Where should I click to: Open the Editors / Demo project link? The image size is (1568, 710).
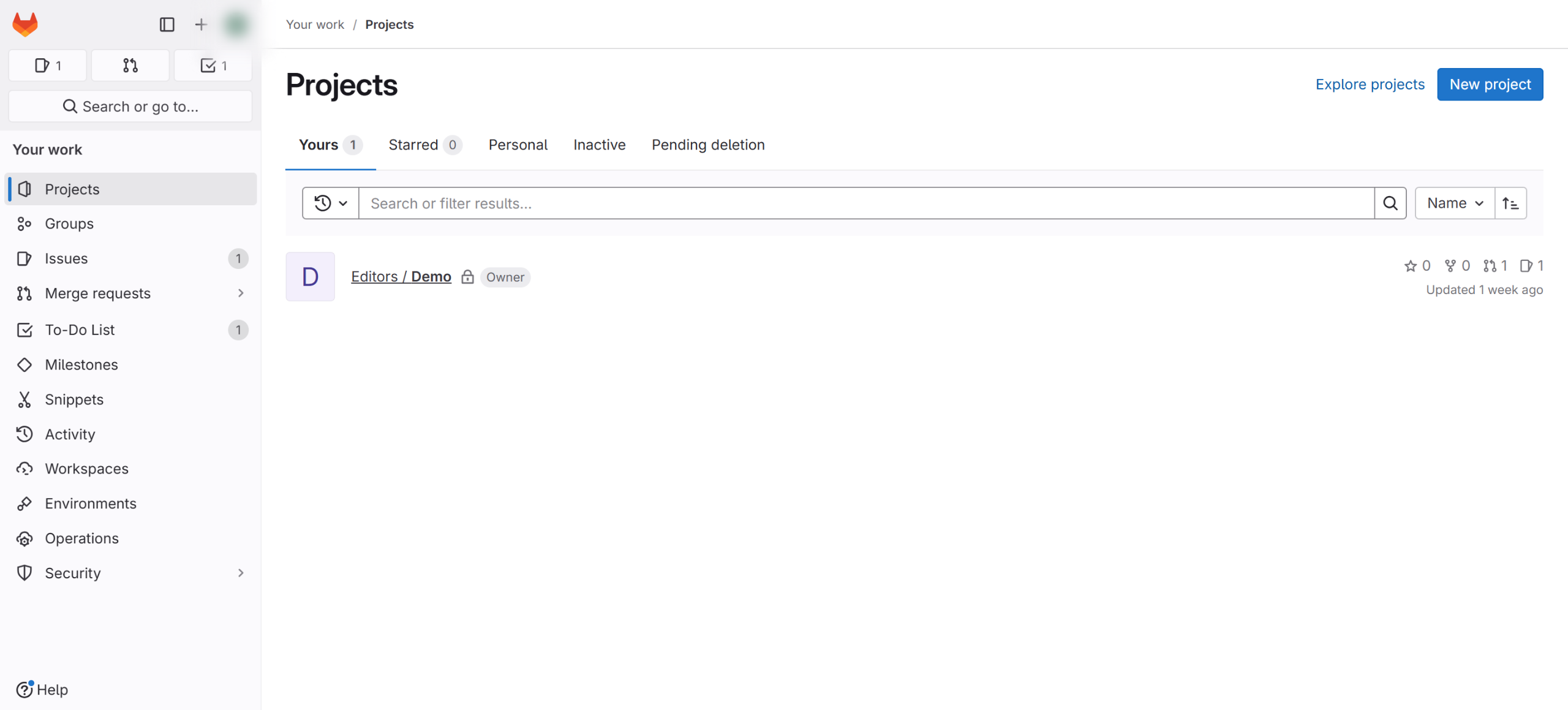(x=401, y=276)
